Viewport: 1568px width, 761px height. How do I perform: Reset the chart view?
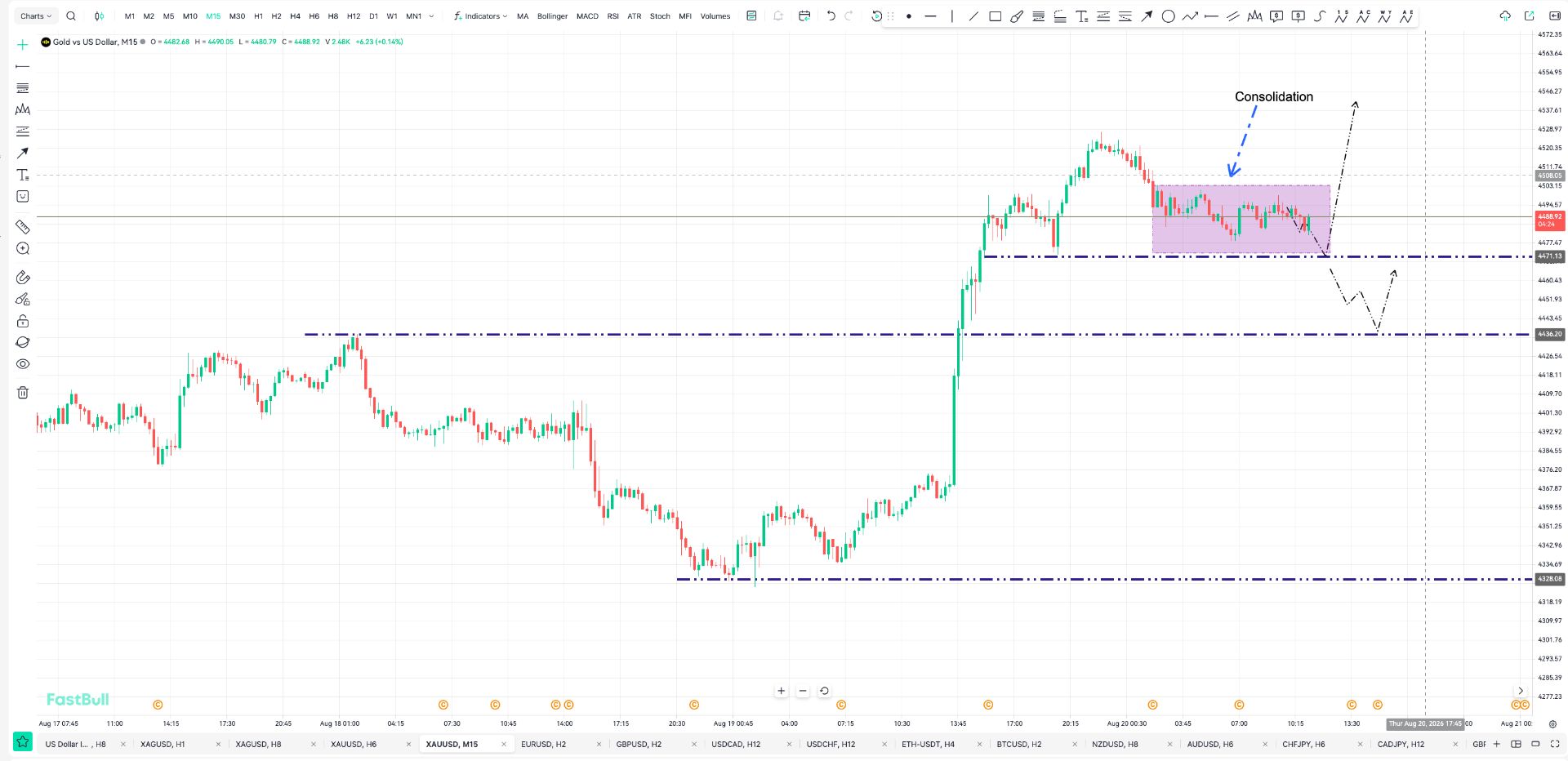click(824, 691)
